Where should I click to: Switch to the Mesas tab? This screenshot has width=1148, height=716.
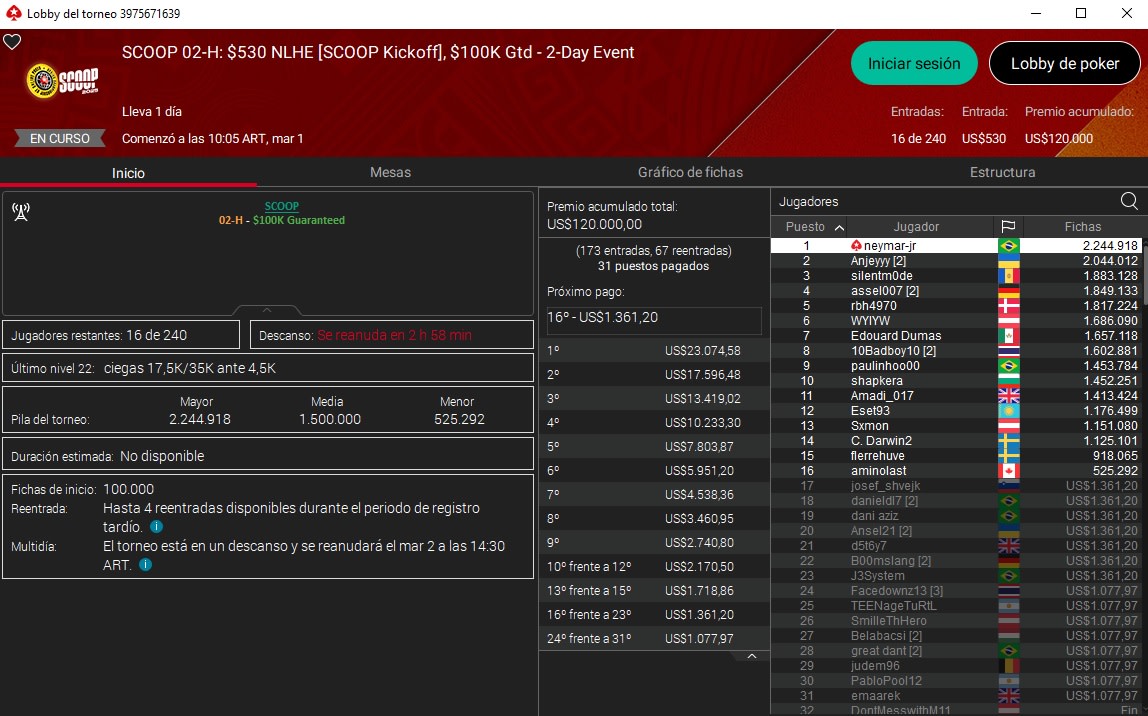click(x=390, y=172)
